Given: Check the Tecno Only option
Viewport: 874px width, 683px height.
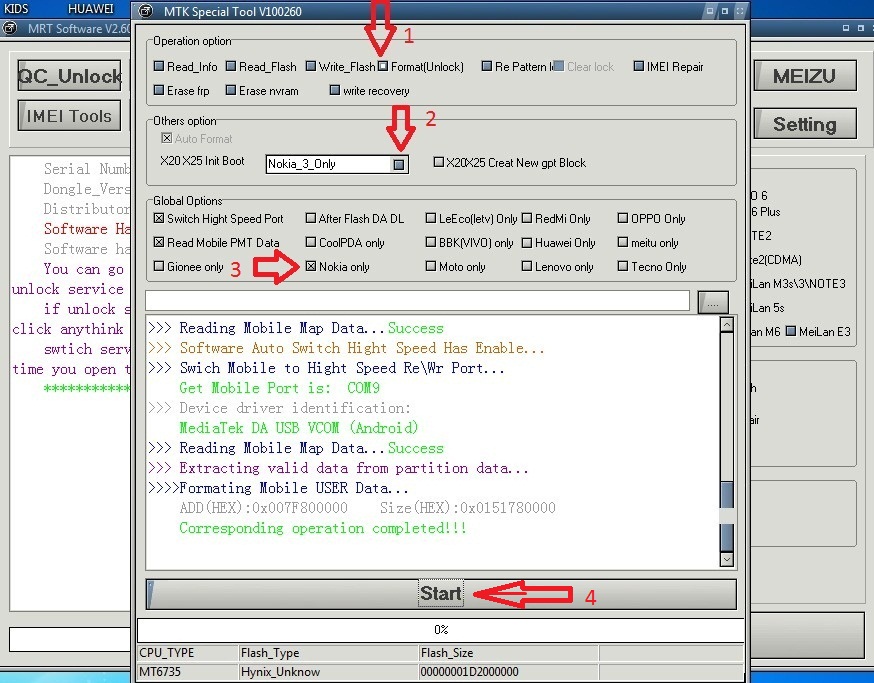Looking at the screenshot, I should point(623,267).
